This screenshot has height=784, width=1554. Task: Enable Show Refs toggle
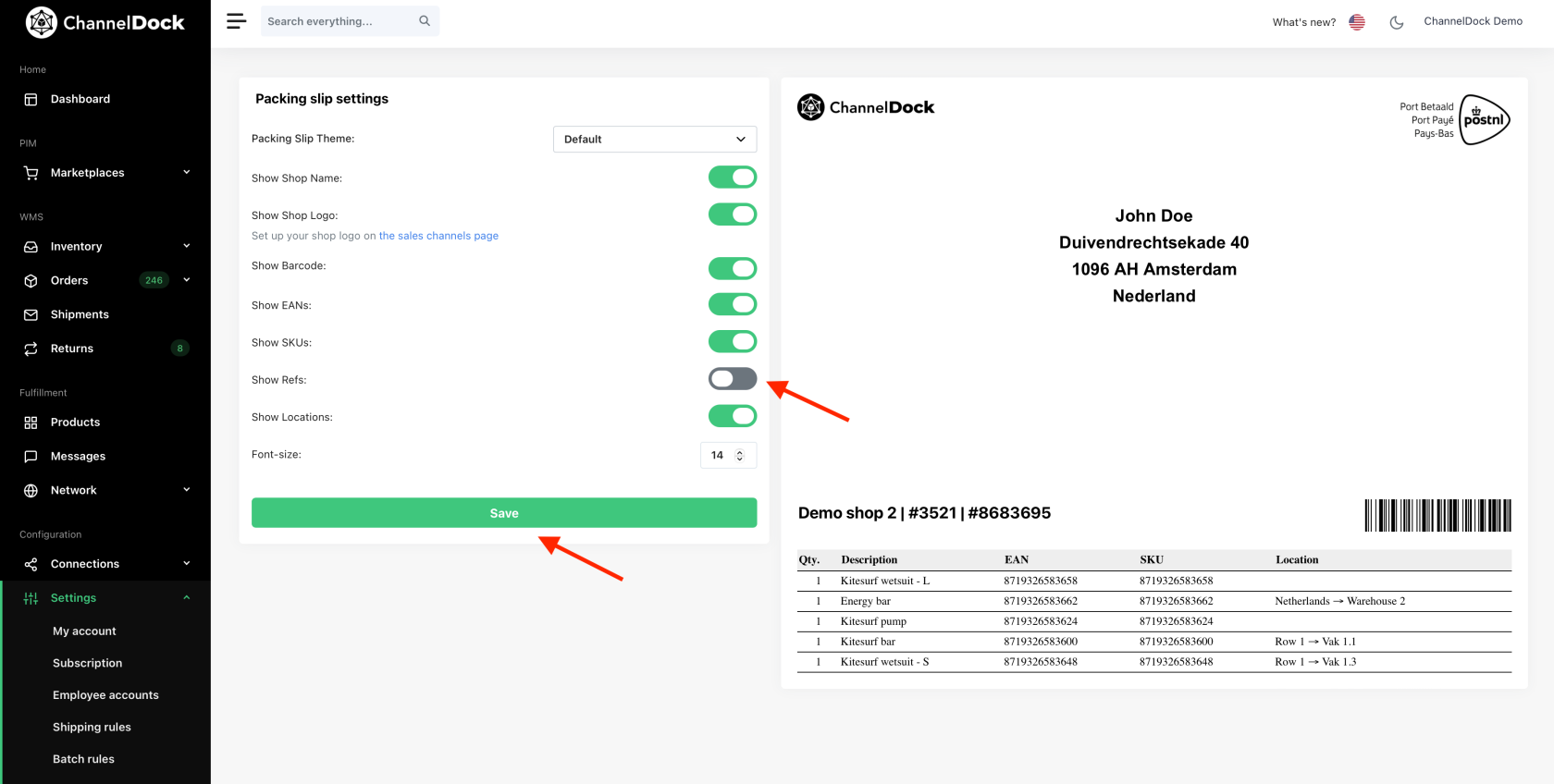pyautogui.click(x=733, y=378)
